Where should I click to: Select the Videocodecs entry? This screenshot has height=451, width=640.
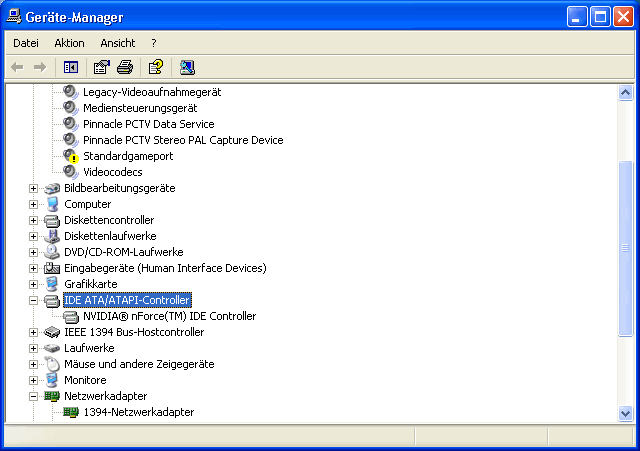(113, 172)
